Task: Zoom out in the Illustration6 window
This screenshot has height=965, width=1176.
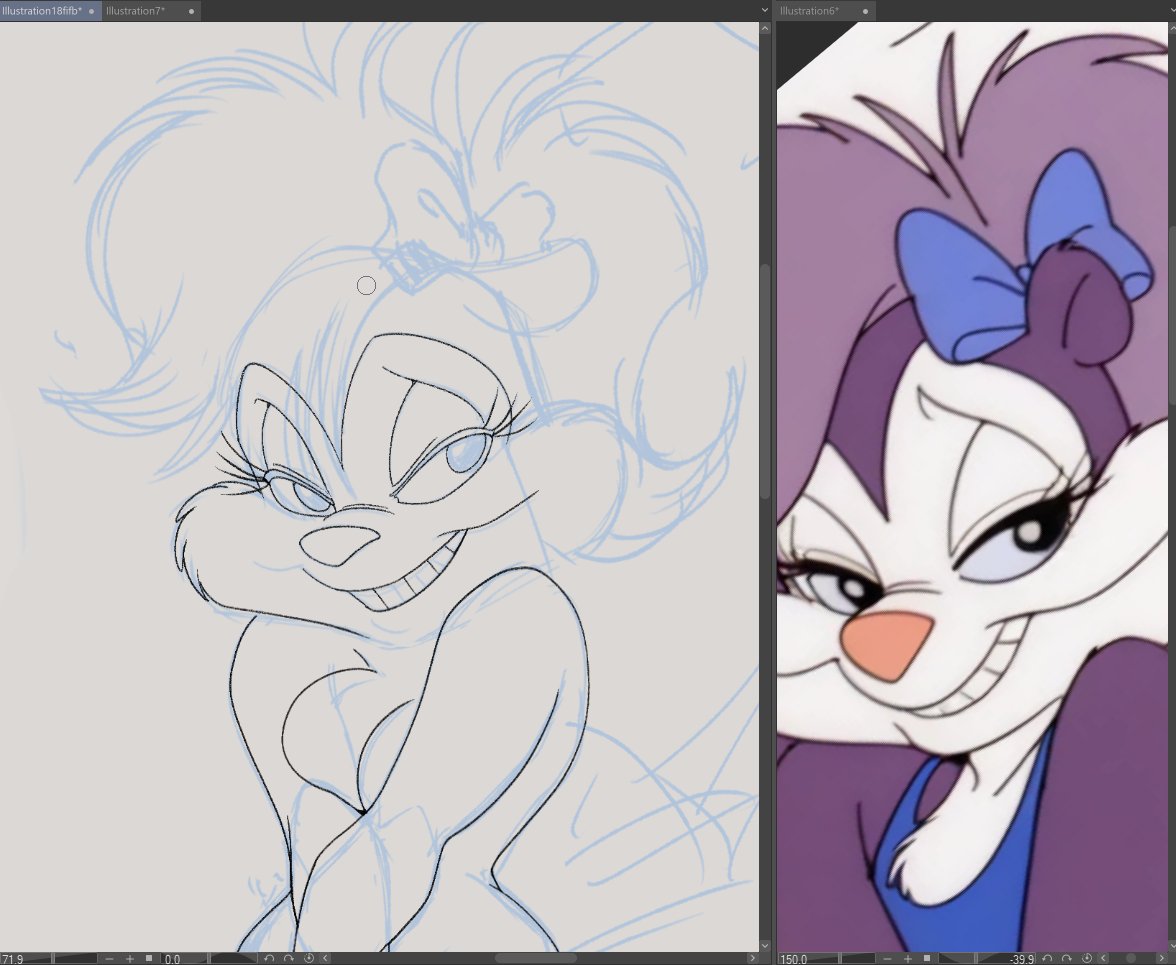Action: pos(887,959)
